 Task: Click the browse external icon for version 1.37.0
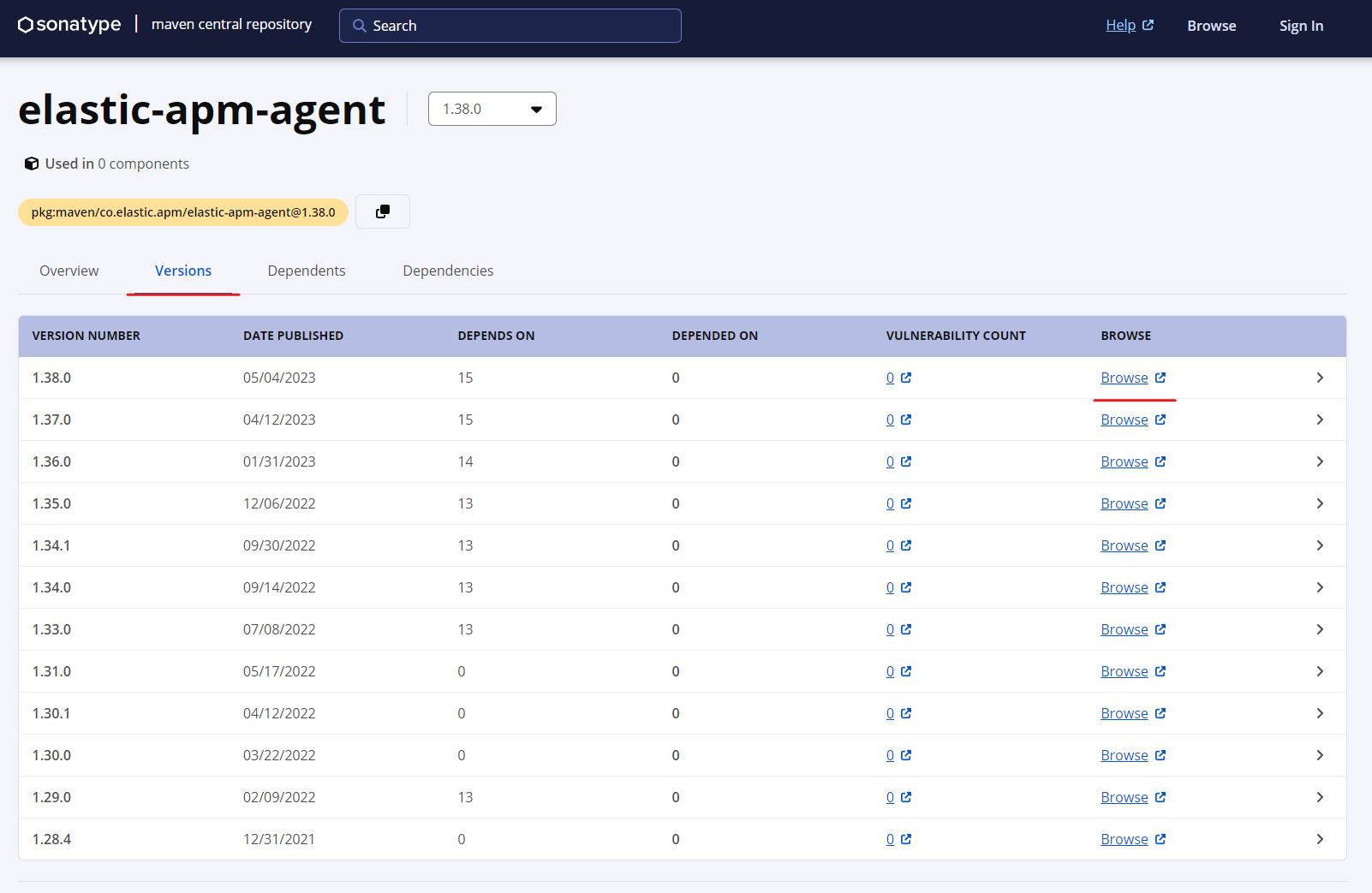pyautogui.click(x=1160, y=420)
